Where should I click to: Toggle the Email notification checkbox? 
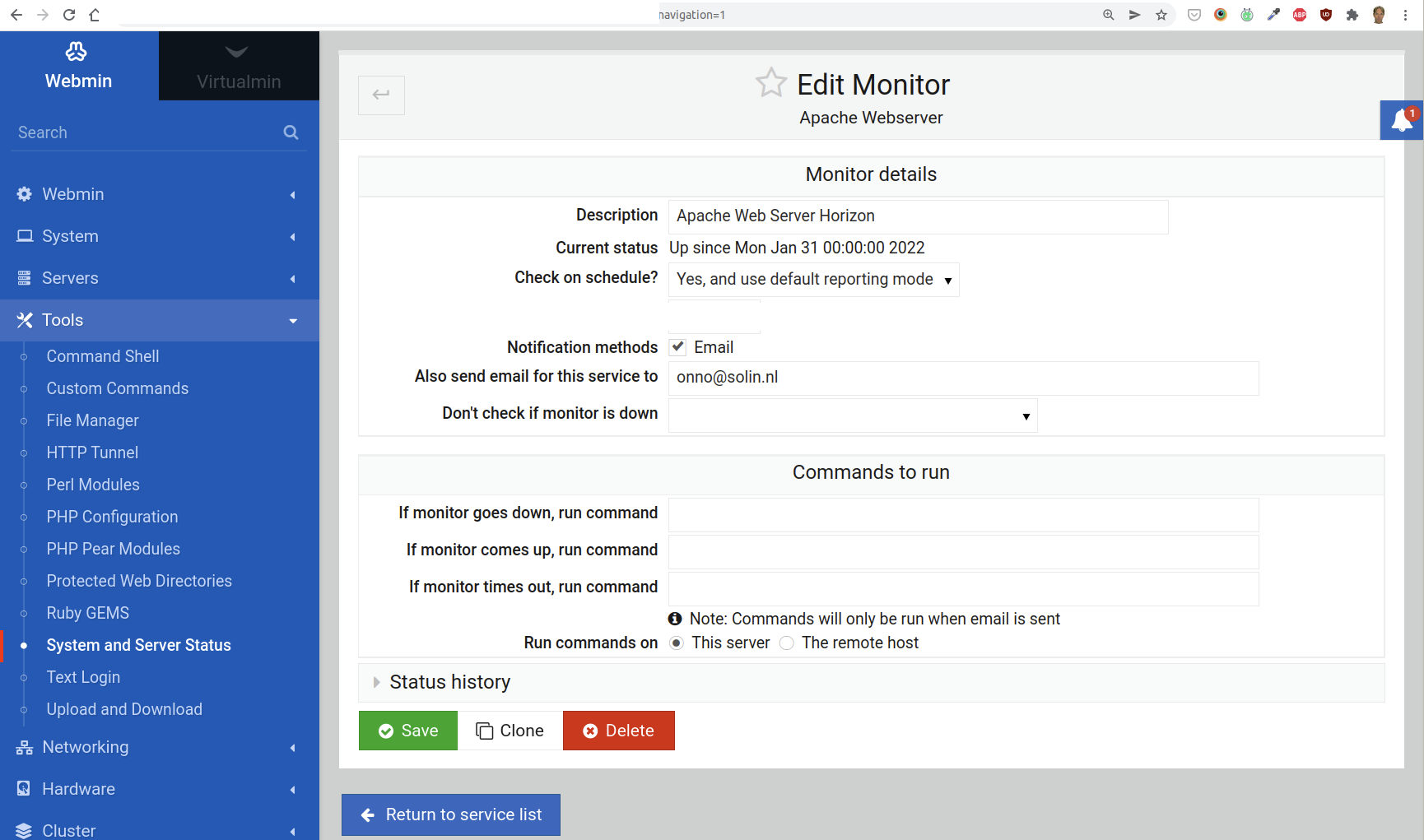[x=677, y=347]
